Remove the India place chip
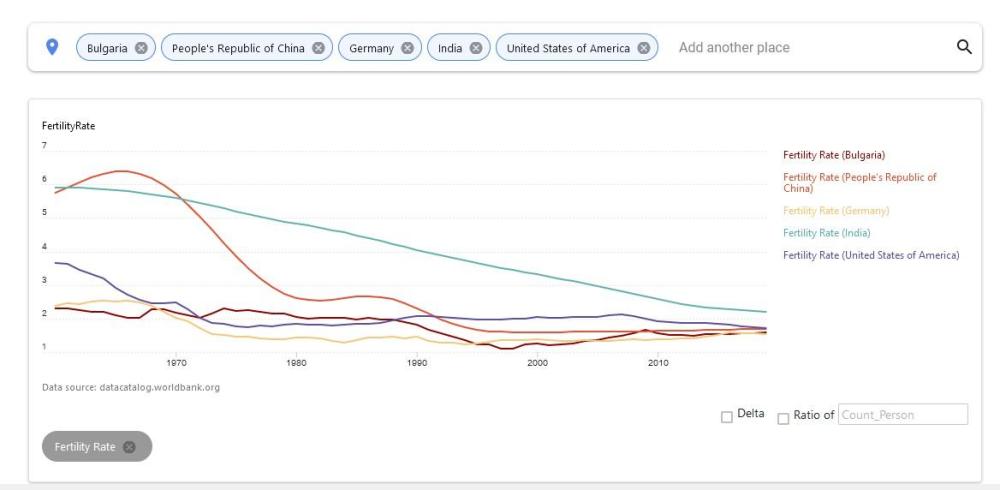The image size is (1000, 490). click(x=476, y=48)
